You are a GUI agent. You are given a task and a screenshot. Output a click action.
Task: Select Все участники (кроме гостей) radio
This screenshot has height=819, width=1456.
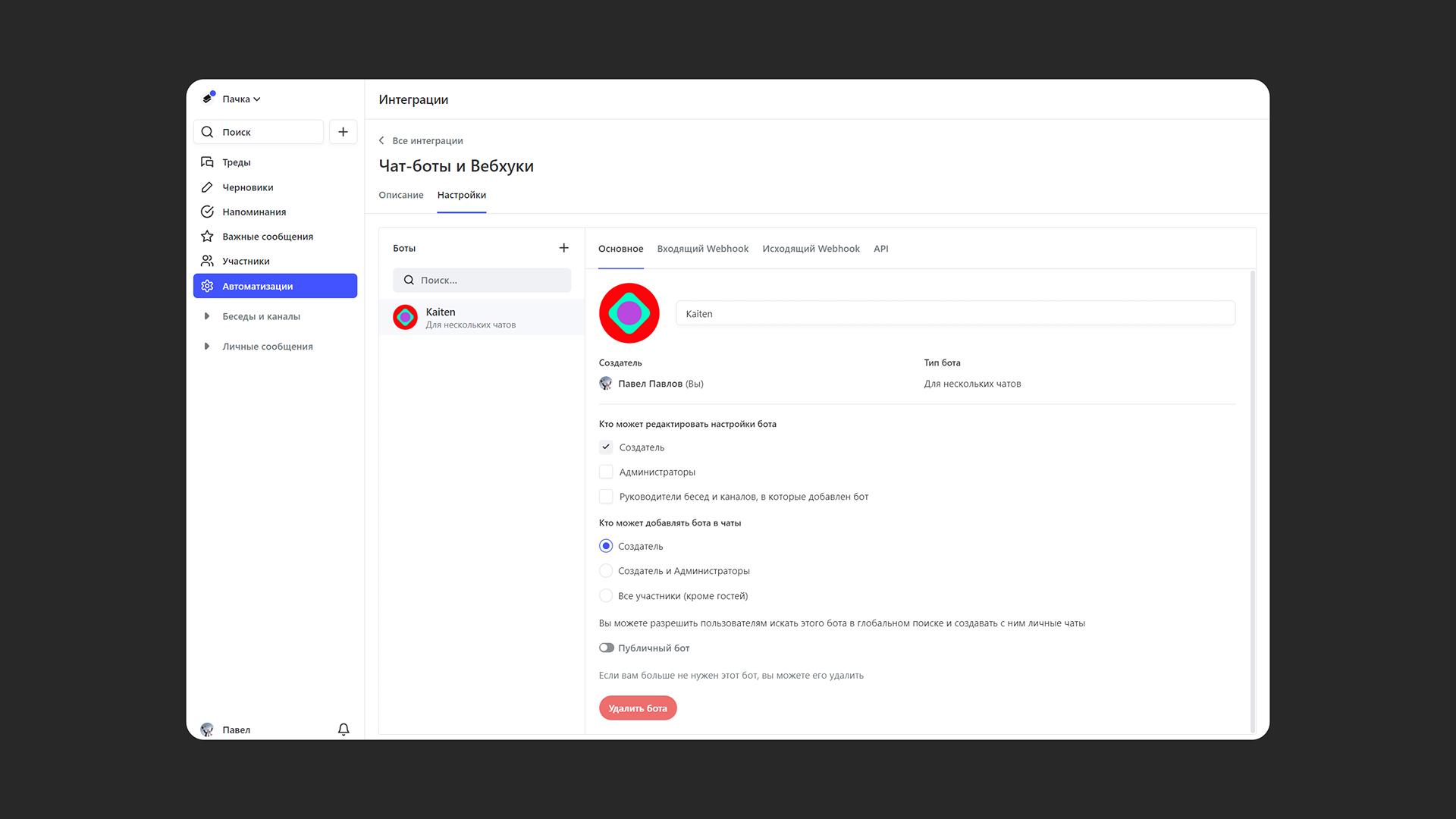(606, 596)
